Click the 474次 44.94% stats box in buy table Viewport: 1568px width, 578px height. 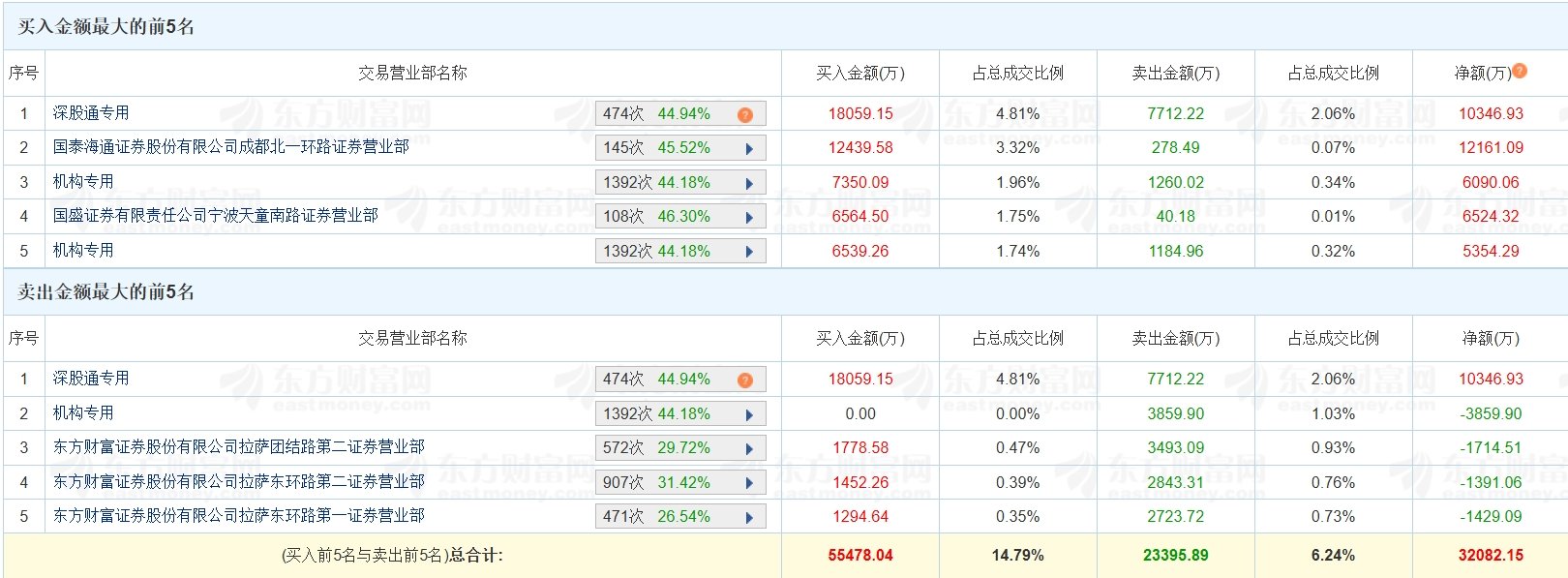click(x=680, y=114)
